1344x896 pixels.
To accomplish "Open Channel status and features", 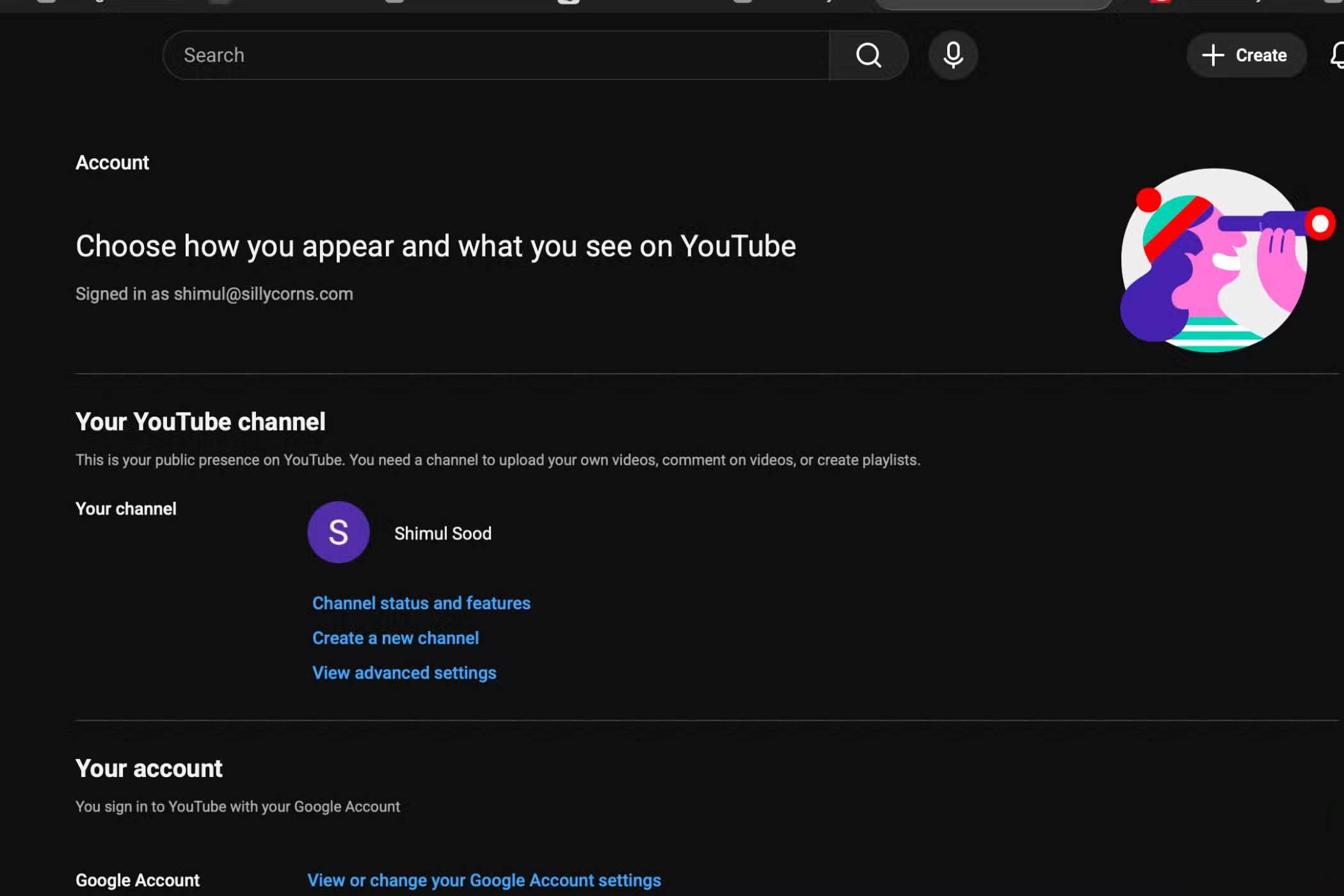I will 420,602.
